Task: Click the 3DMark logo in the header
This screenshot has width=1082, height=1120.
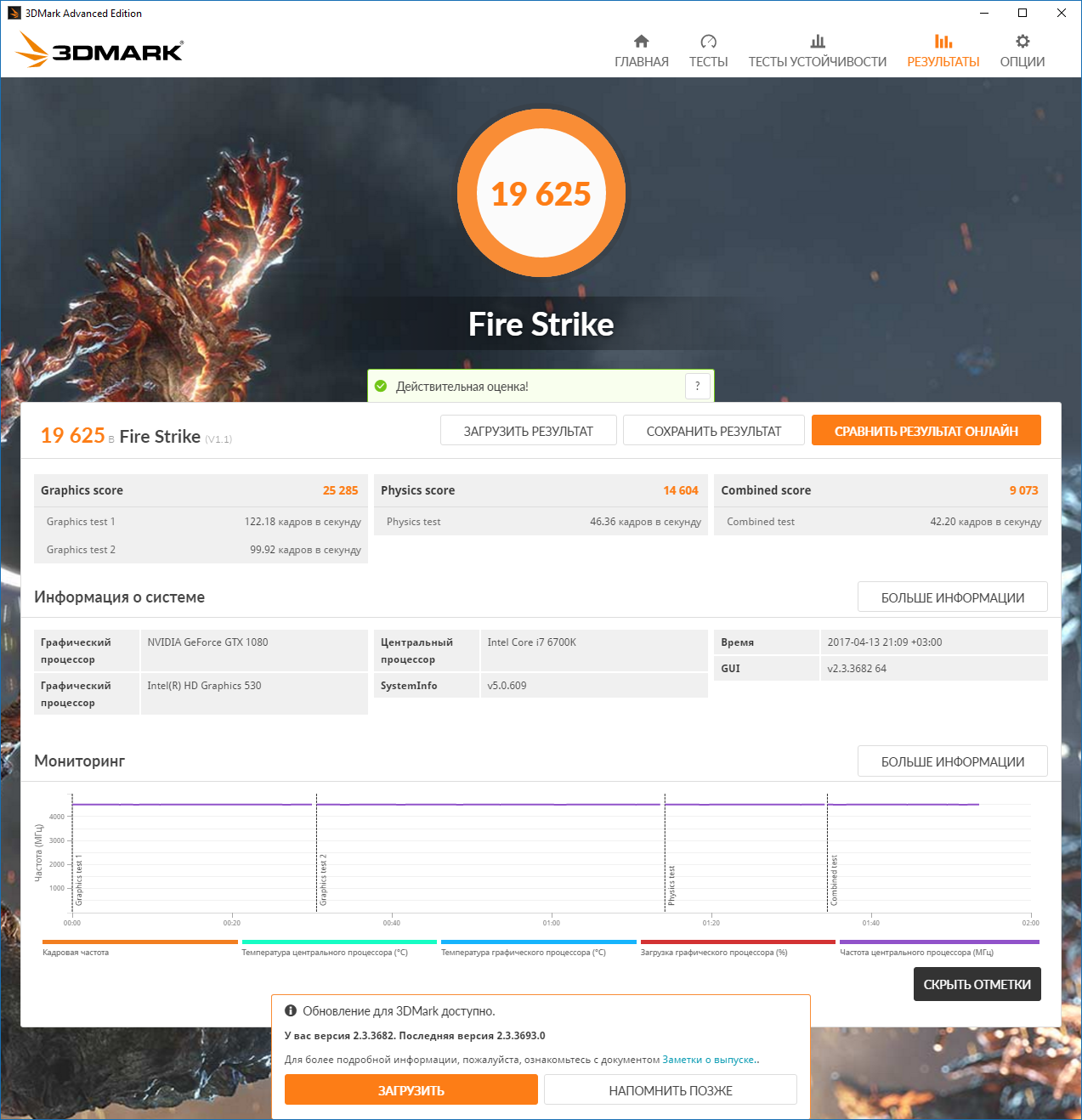Action: 99,50
